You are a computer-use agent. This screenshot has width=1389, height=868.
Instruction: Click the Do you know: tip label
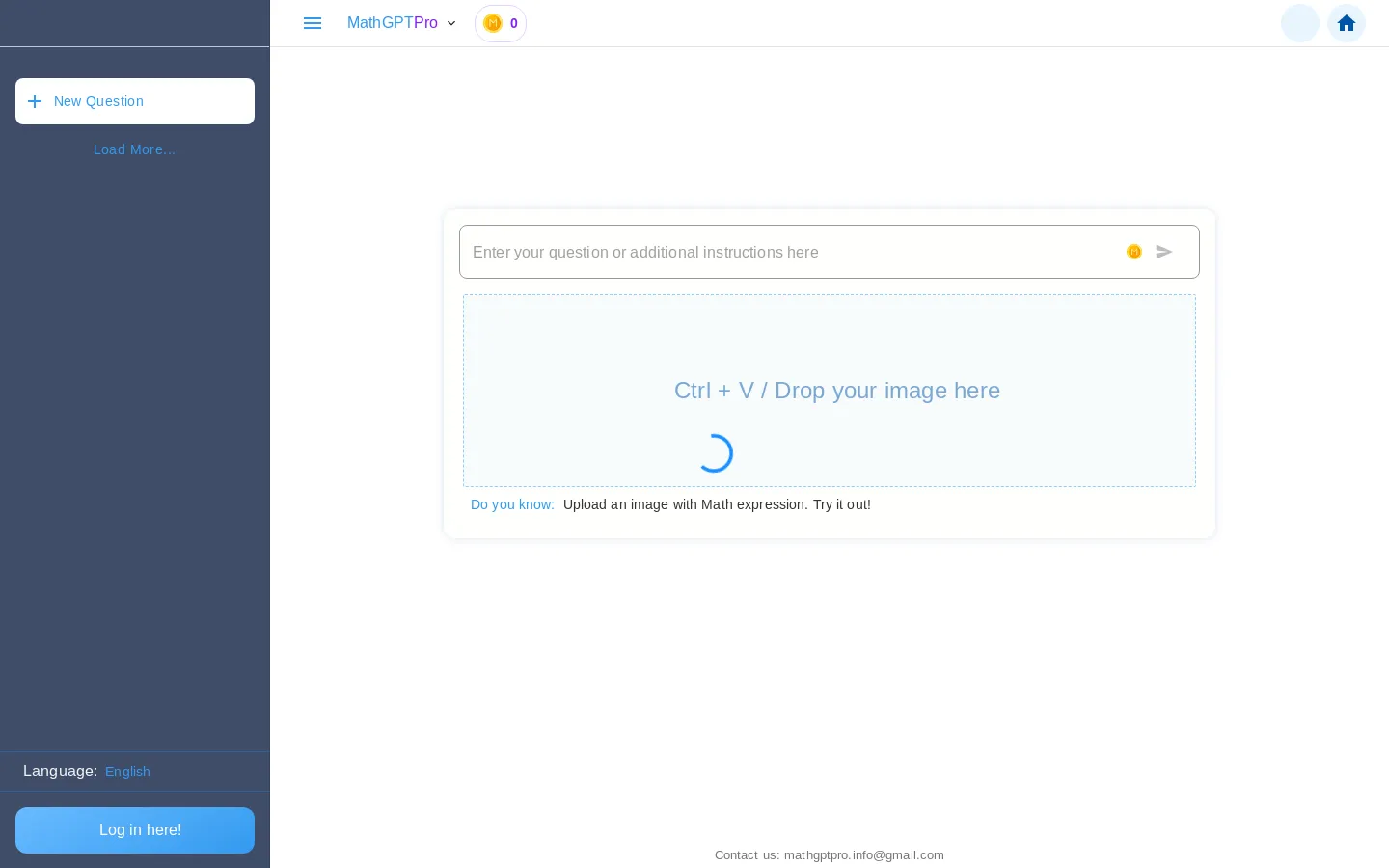[x=512, y=504]
